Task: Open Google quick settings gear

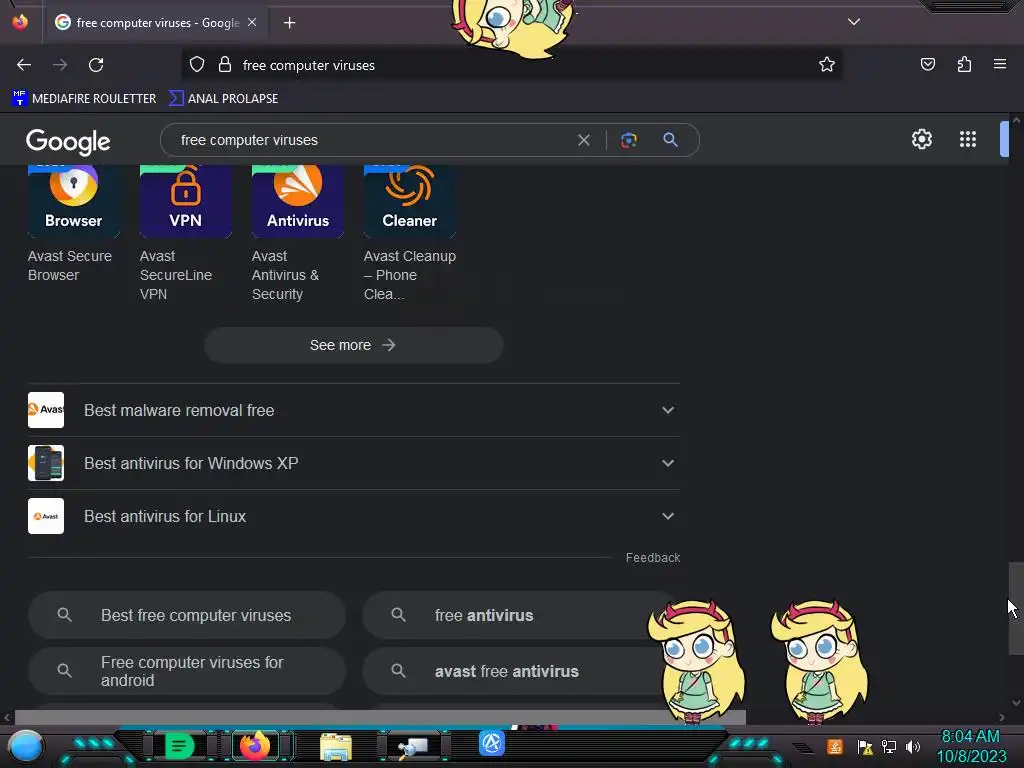Action: click(921, 139)
